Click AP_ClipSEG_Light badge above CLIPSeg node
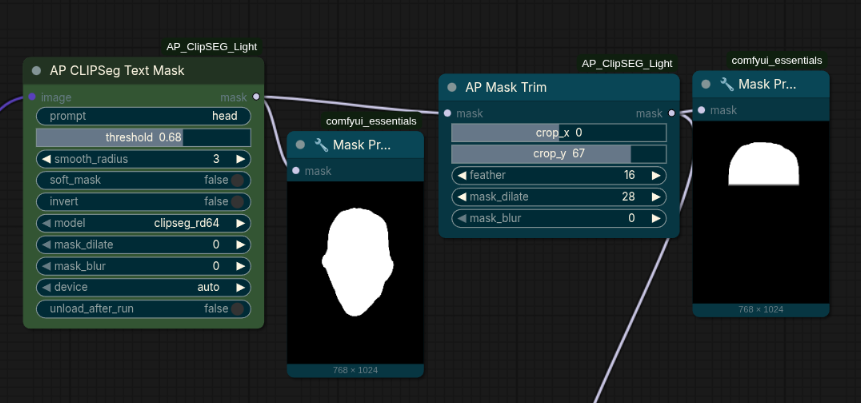 tap(211, 47)
